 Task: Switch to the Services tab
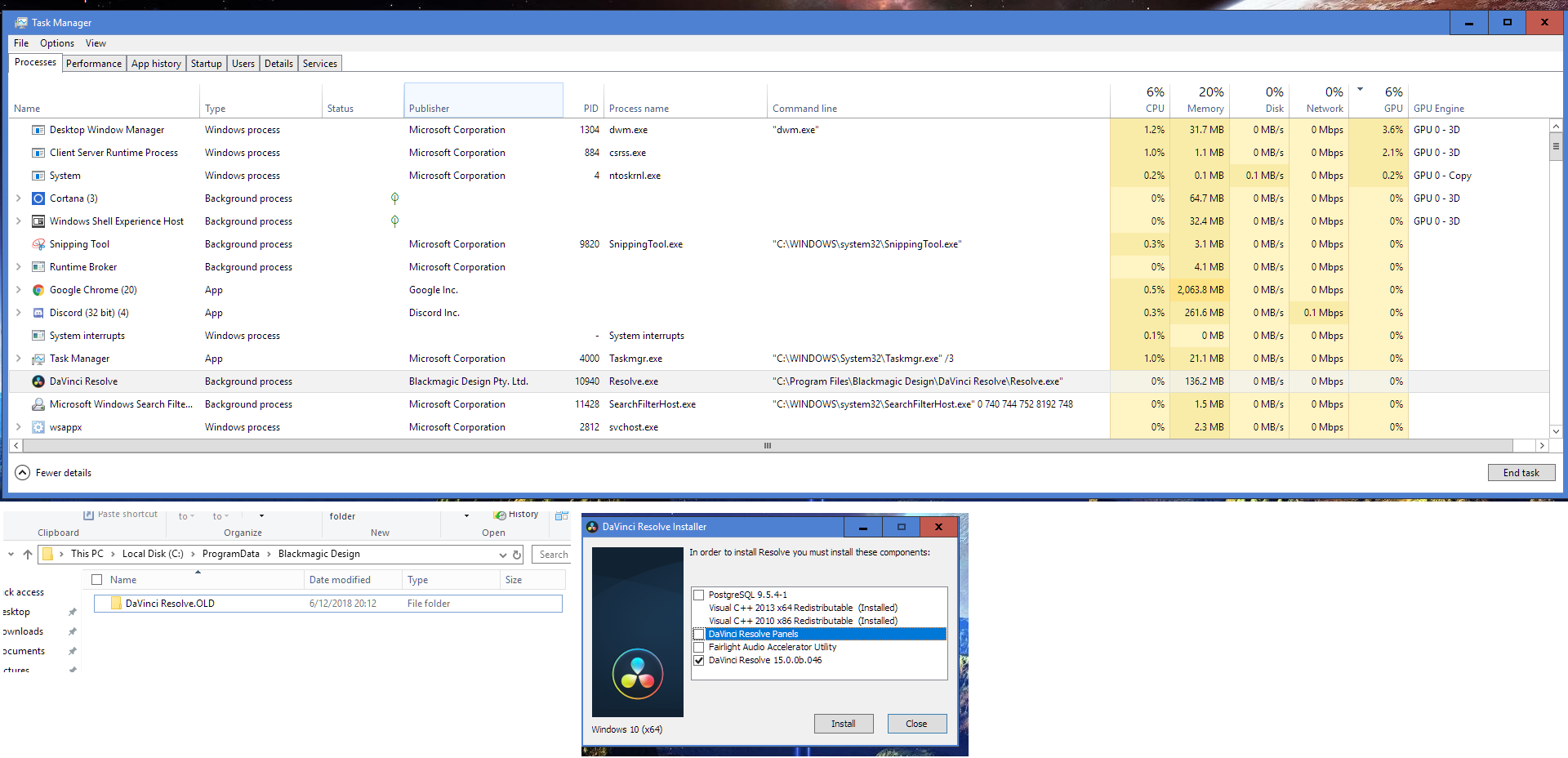click(x=320, y=64)
